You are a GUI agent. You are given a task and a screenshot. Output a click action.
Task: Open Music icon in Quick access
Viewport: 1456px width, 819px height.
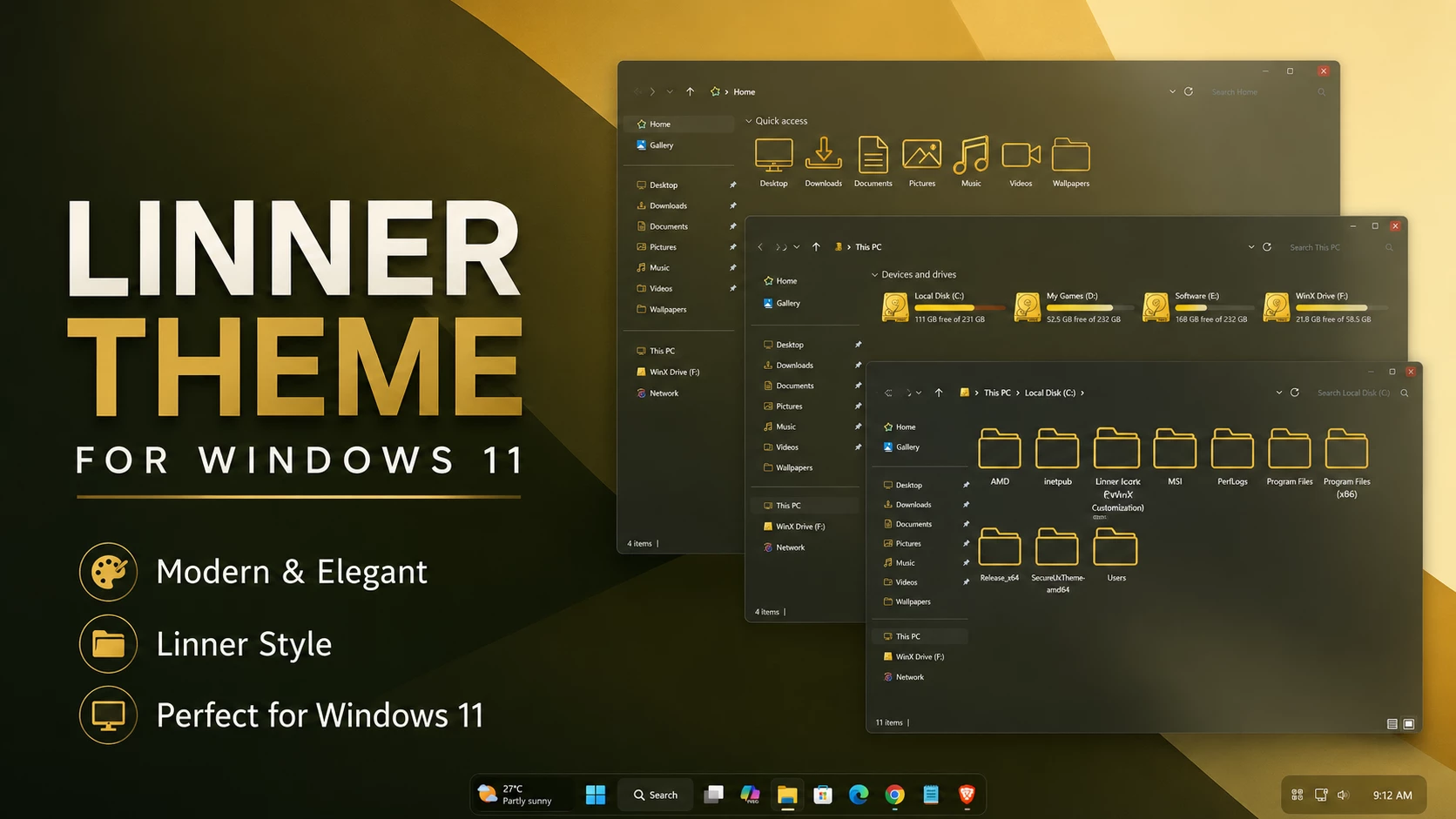click(x=971, y=154)
